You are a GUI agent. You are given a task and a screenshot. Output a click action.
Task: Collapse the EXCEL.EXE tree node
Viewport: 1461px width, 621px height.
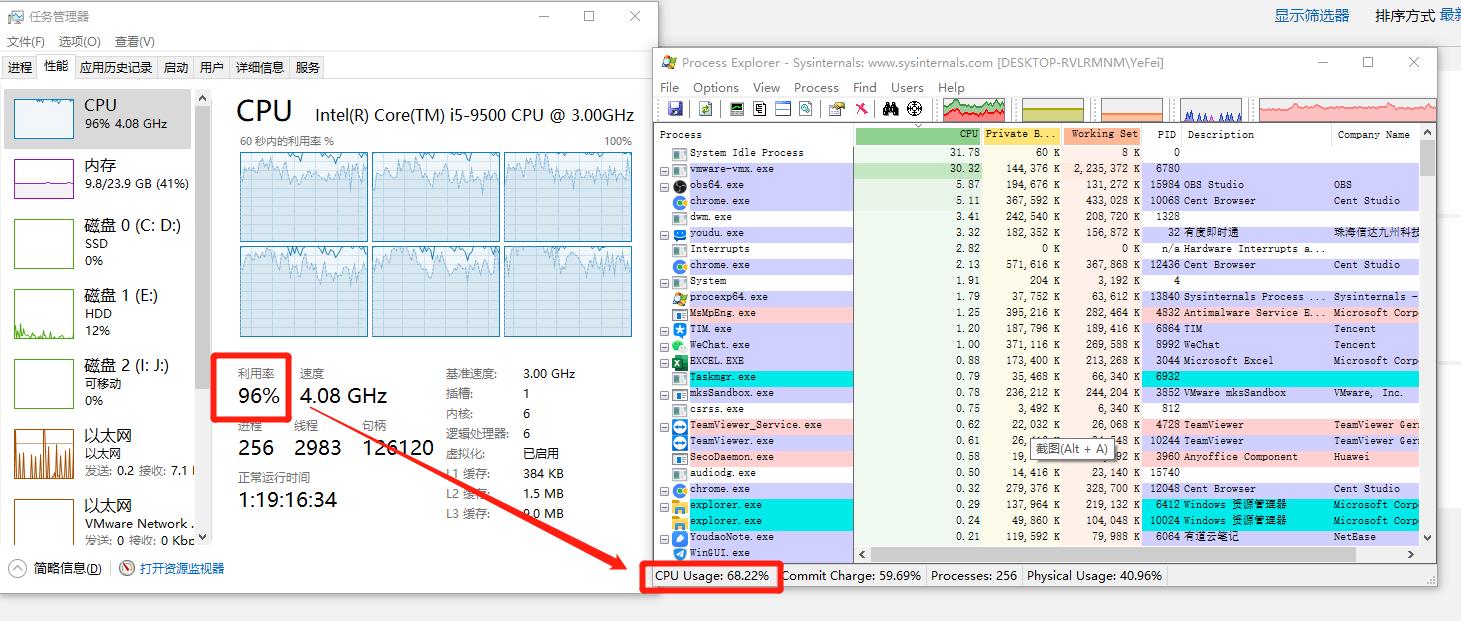[665, 361]
